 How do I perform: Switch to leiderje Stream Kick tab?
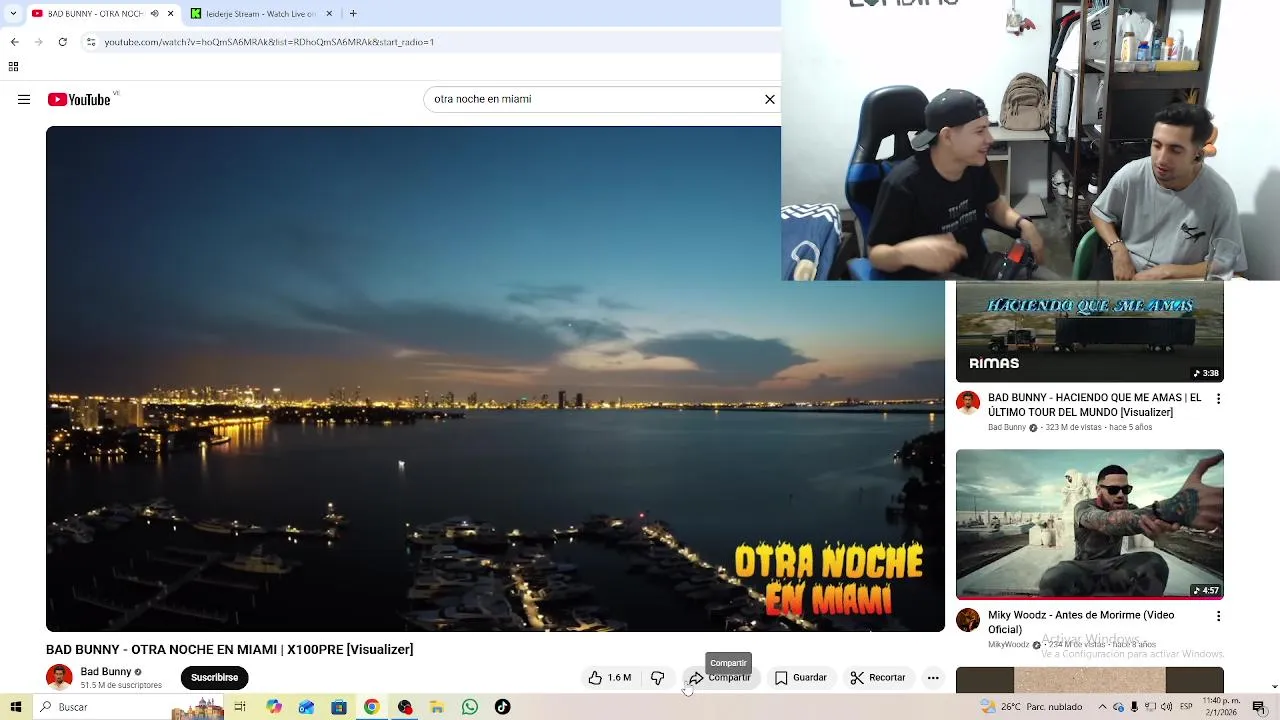[x=260, y=14]
